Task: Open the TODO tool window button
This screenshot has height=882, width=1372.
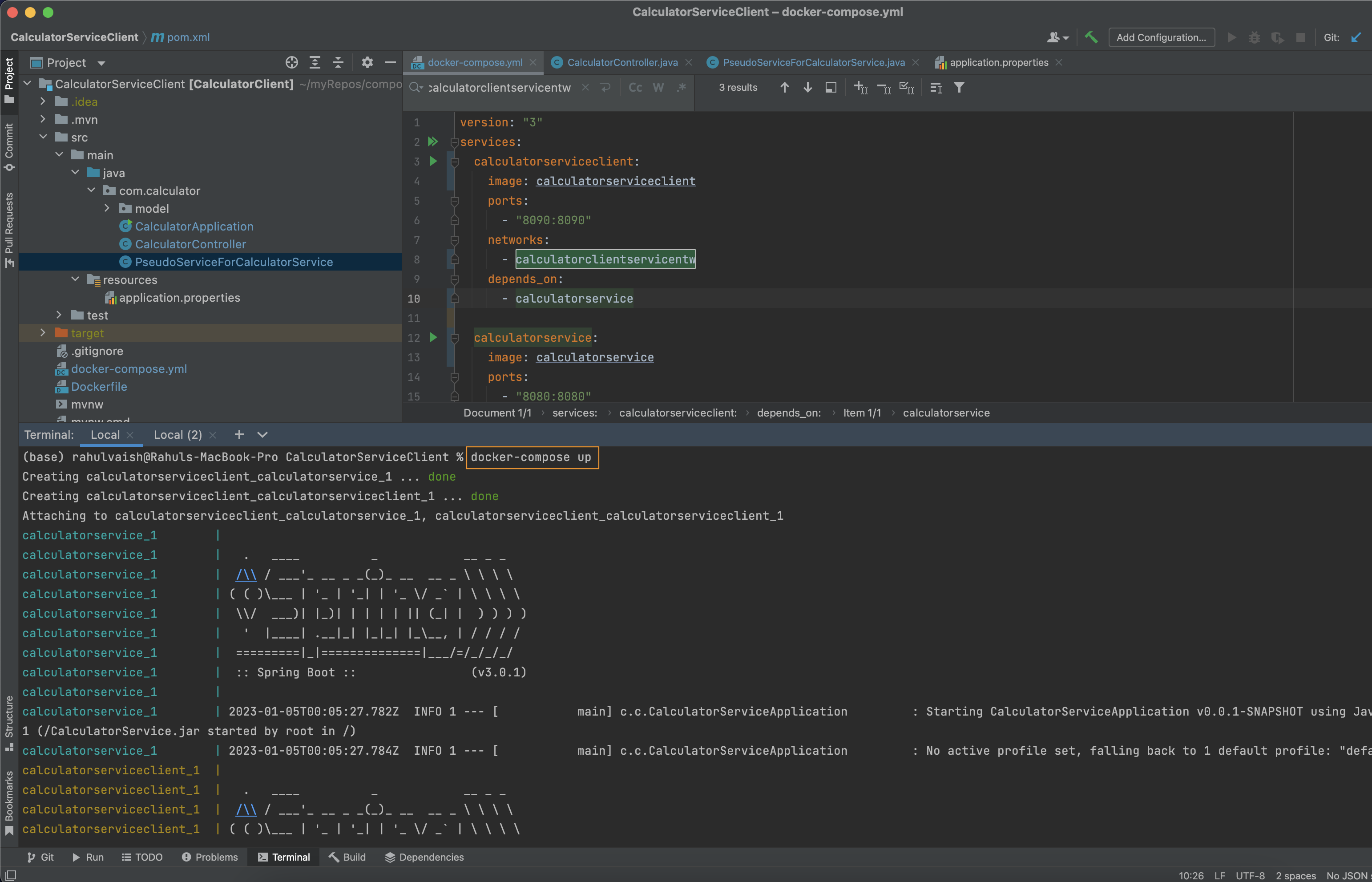Action: [142, 858]
